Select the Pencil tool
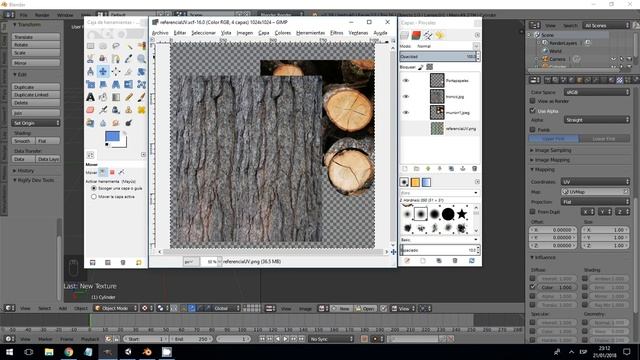This screenshot has width=640, height=360. (x=129, y=97)
